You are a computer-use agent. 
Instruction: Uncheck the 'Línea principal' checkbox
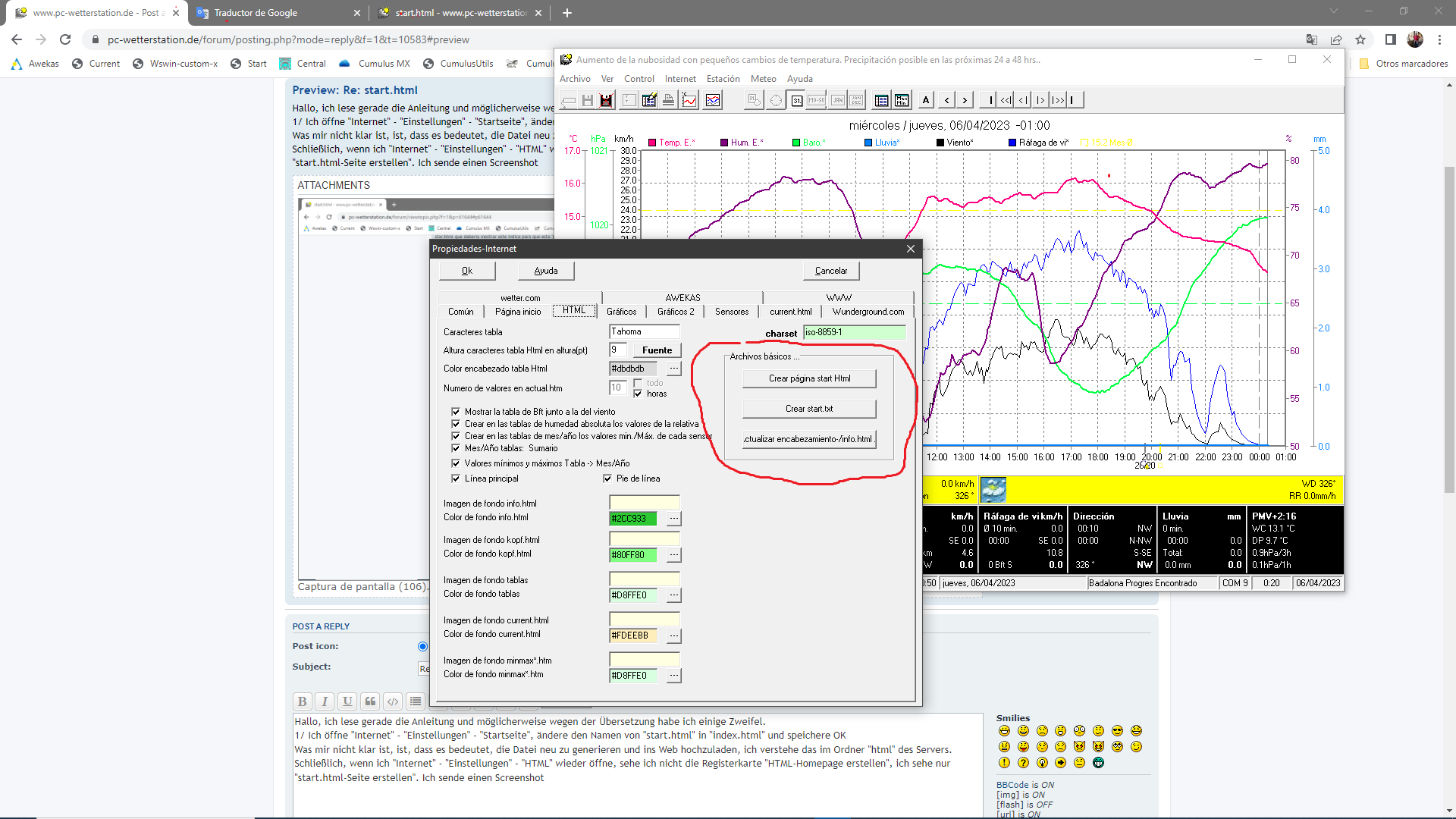pyautogui.click(x=456, y=479)
